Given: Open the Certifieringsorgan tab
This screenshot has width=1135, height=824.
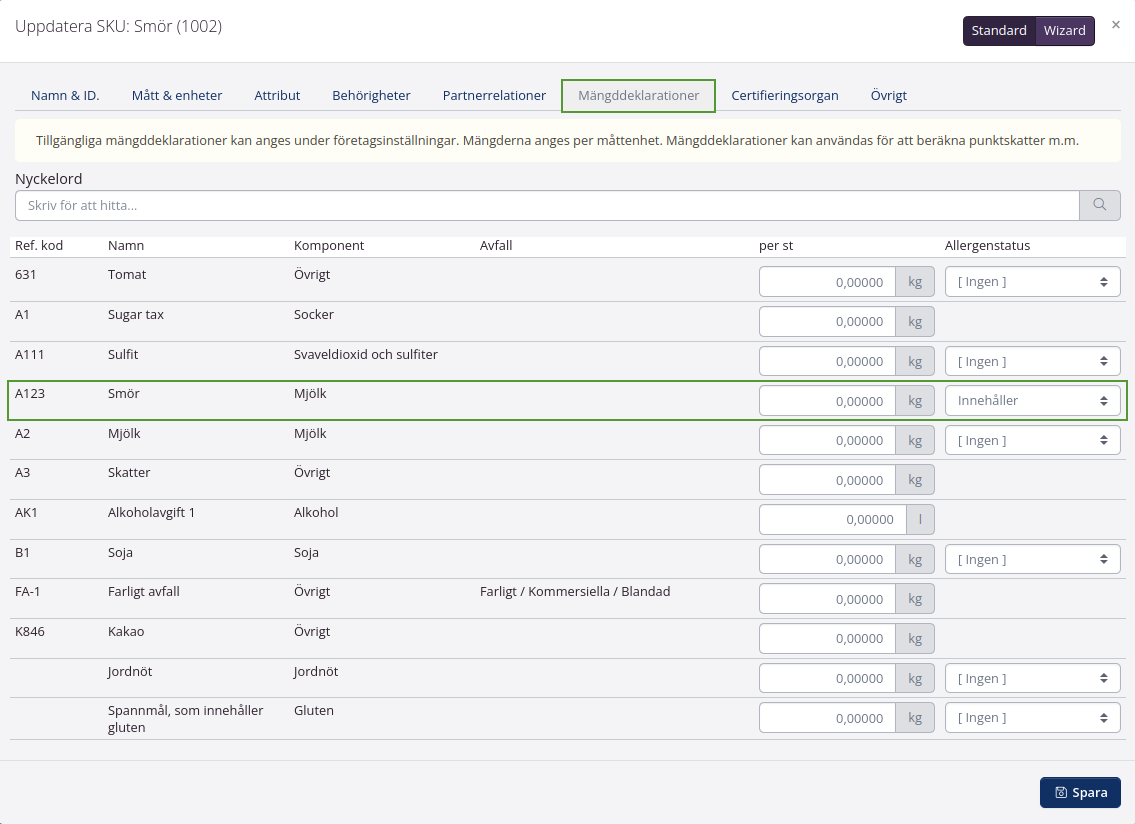Looking at the screenshot, I should (x=784, y=96).
